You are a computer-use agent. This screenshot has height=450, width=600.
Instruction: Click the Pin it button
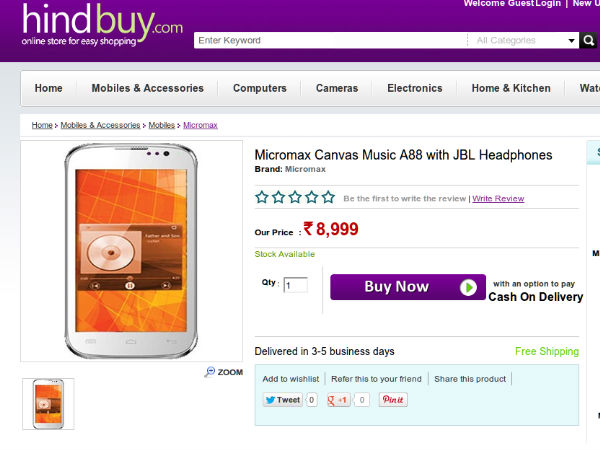click(393, 400)
